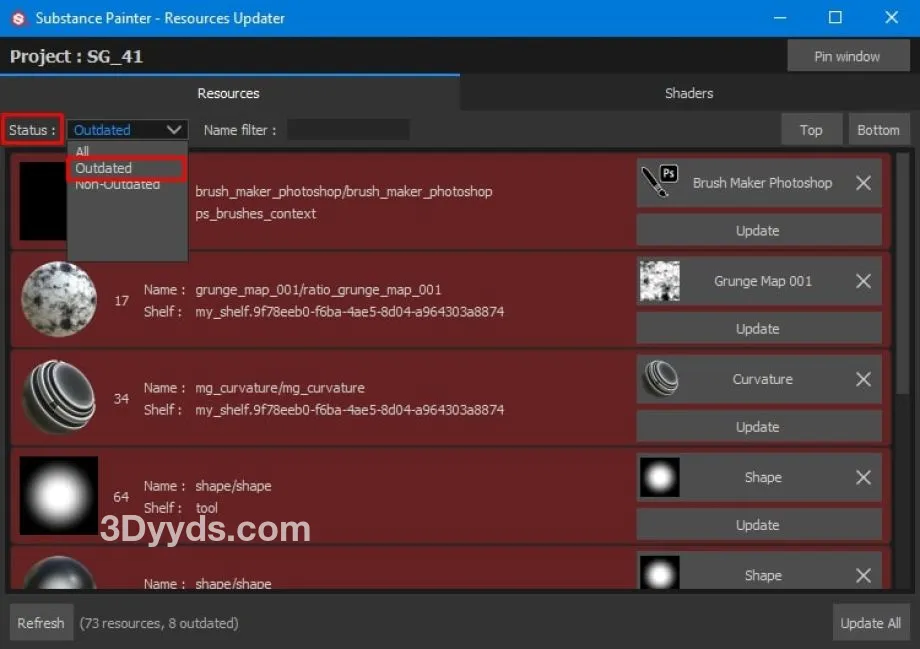Click the grunge map sphere preview thumbnail
Viewport: 920px width, 649px height.
click(x=59, y=299)
